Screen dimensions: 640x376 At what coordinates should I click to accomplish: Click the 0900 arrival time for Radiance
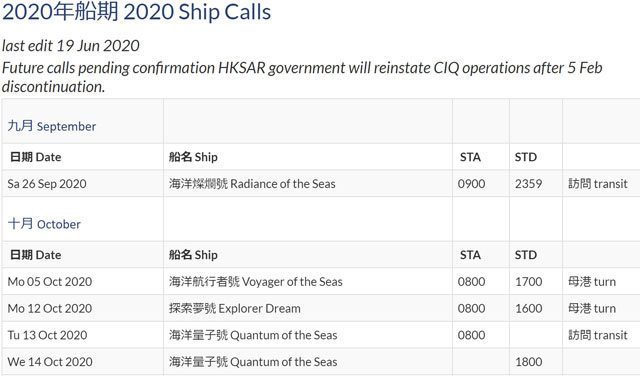(x=471, y=184)
